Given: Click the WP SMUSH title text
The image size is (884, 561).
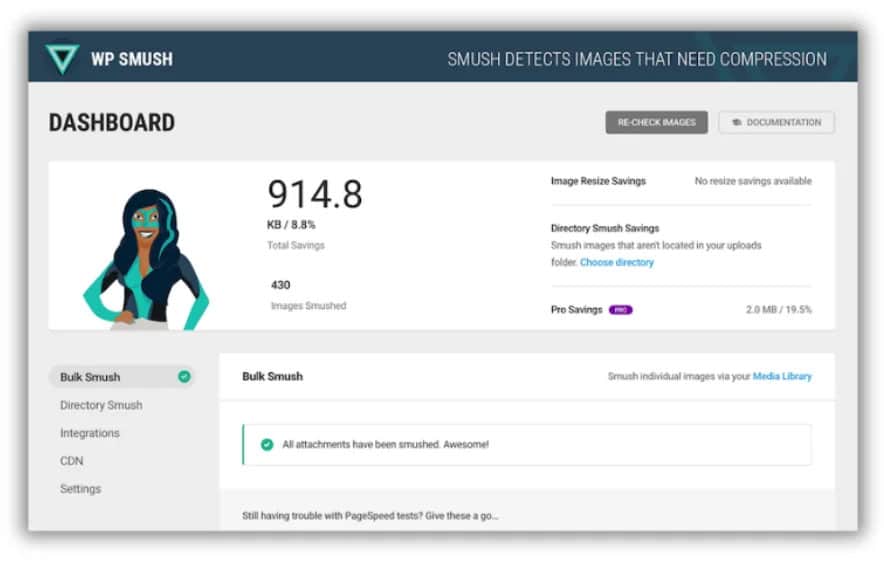Looking at the screenshot, I should click(132, 59).
